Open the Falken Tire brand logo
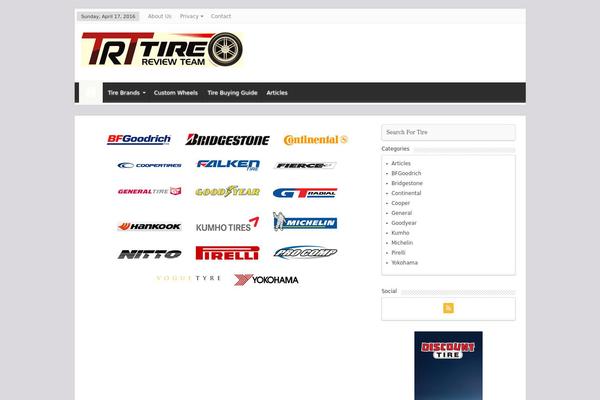600x400 pixels. [228, 165]
